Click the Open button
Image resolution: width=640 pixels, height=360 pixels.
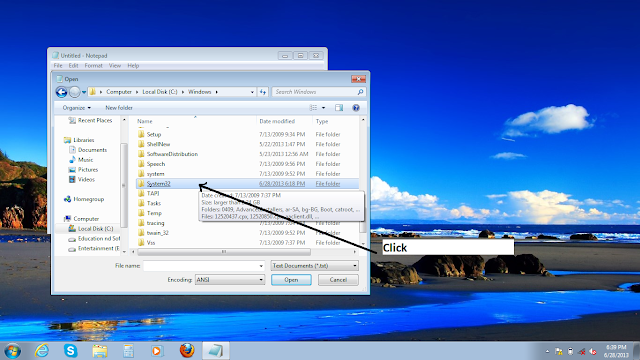coord(291,280)
